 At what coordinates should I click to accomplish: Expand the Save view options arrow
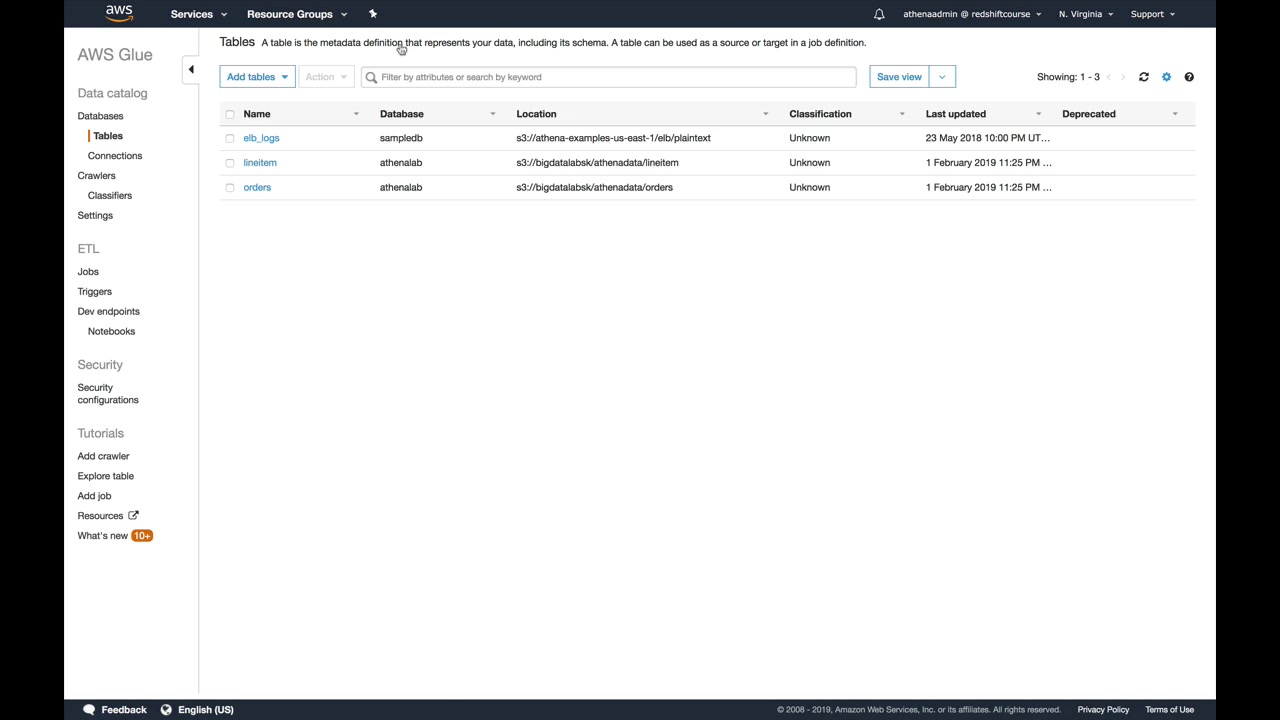click(x=942, y=77)
